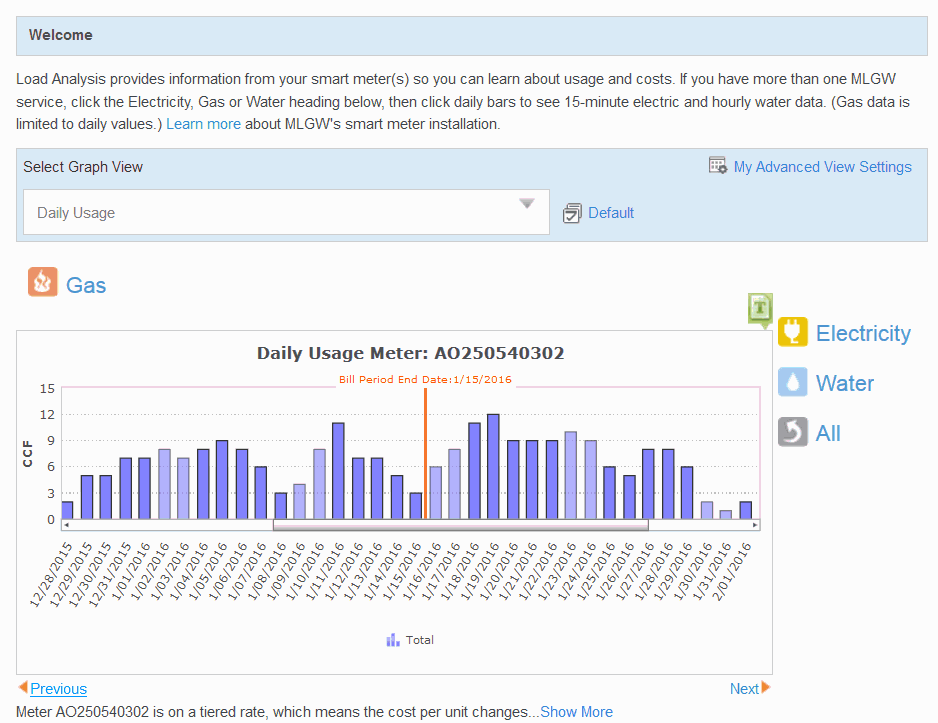Click the blue Water drop icon
The height and width of the screenshot is (723, 938).
[793, 382]
